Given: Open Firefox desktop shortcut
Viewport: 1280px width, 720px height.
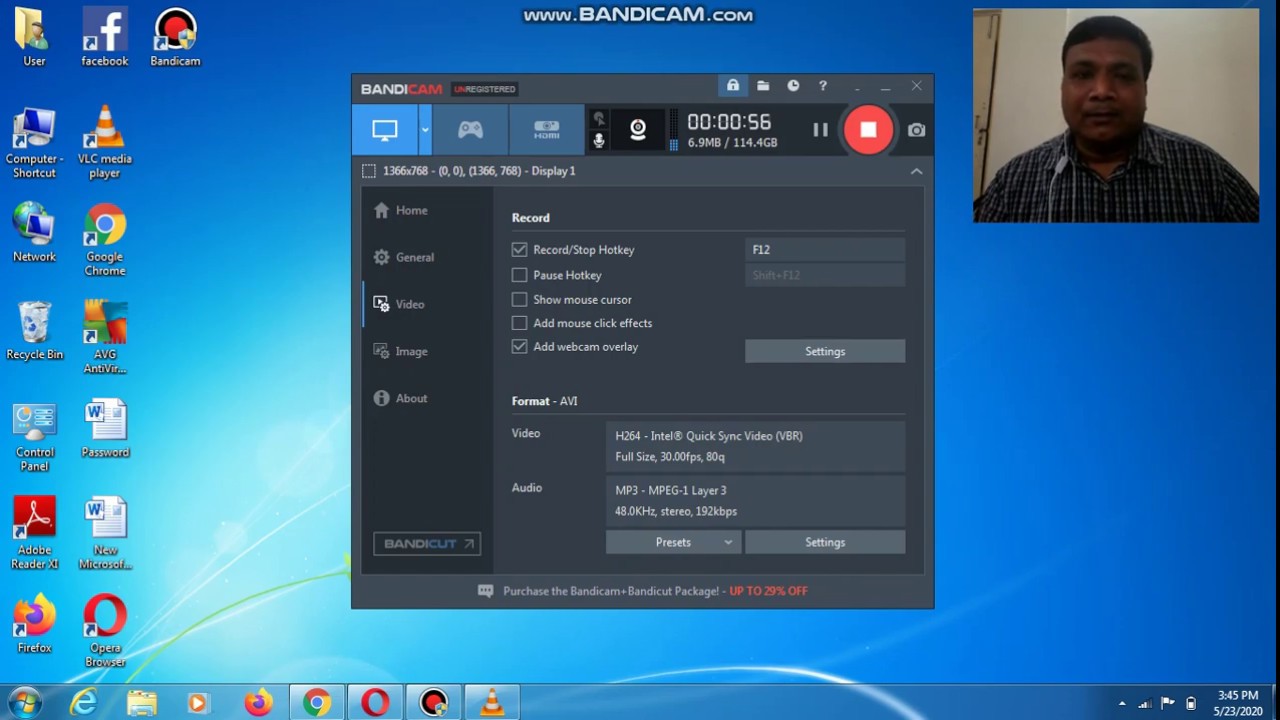Looking at the screenshot, I should [34, 625].
